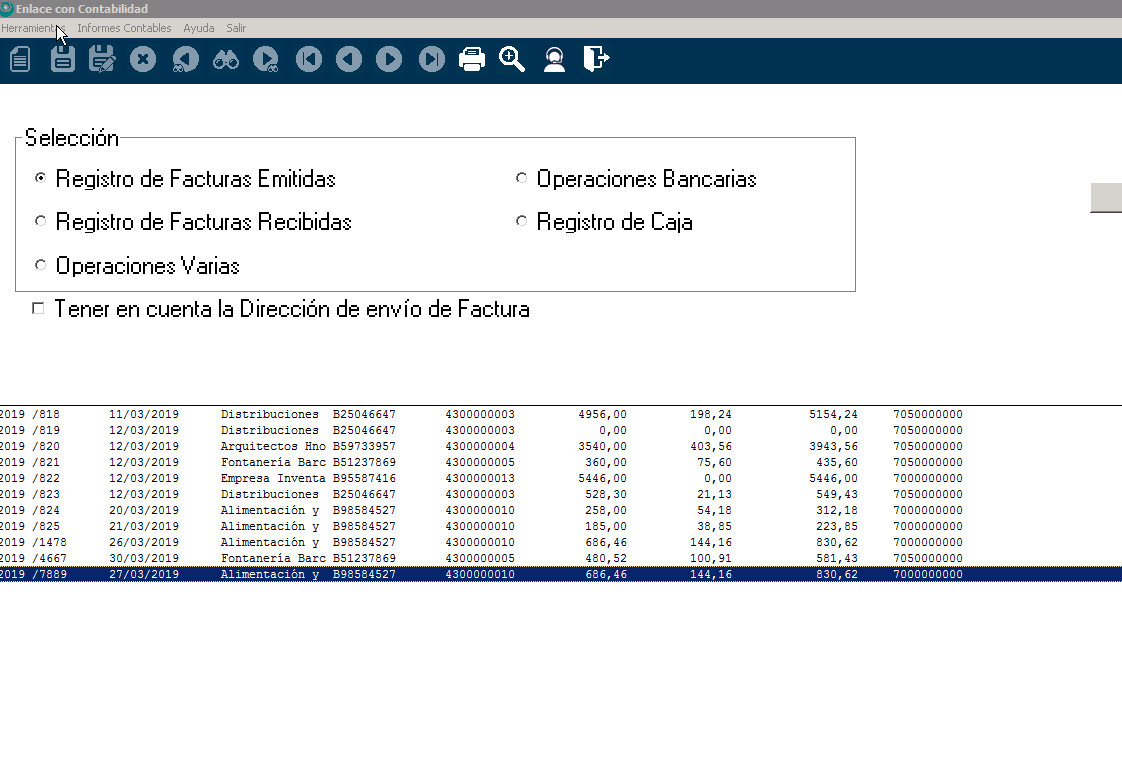Click the save-and-edit floppy with pencil icon
This screenshot has width=1122, height=762.
(102, 60)
